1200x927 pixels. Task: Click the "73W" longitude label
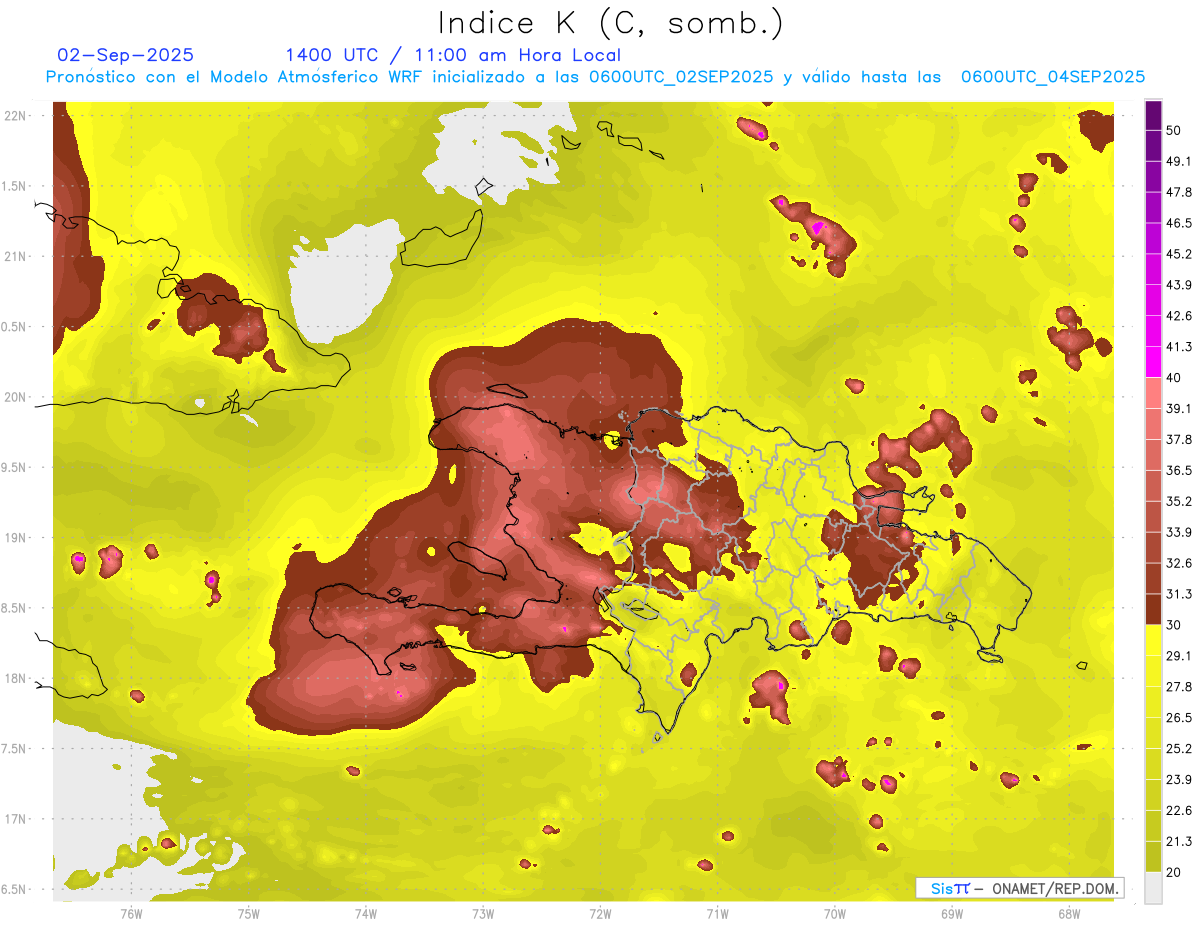[x=483, y=914]
